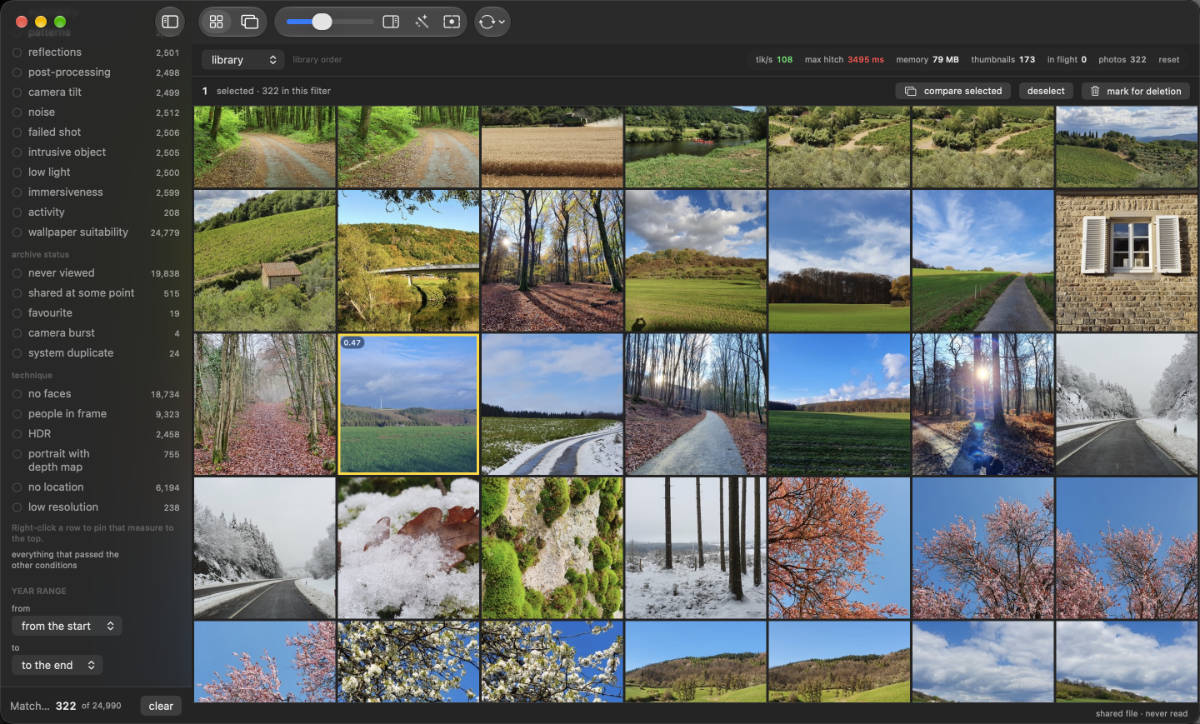
Task: Select the activity filter
Action: pos(95,212)
